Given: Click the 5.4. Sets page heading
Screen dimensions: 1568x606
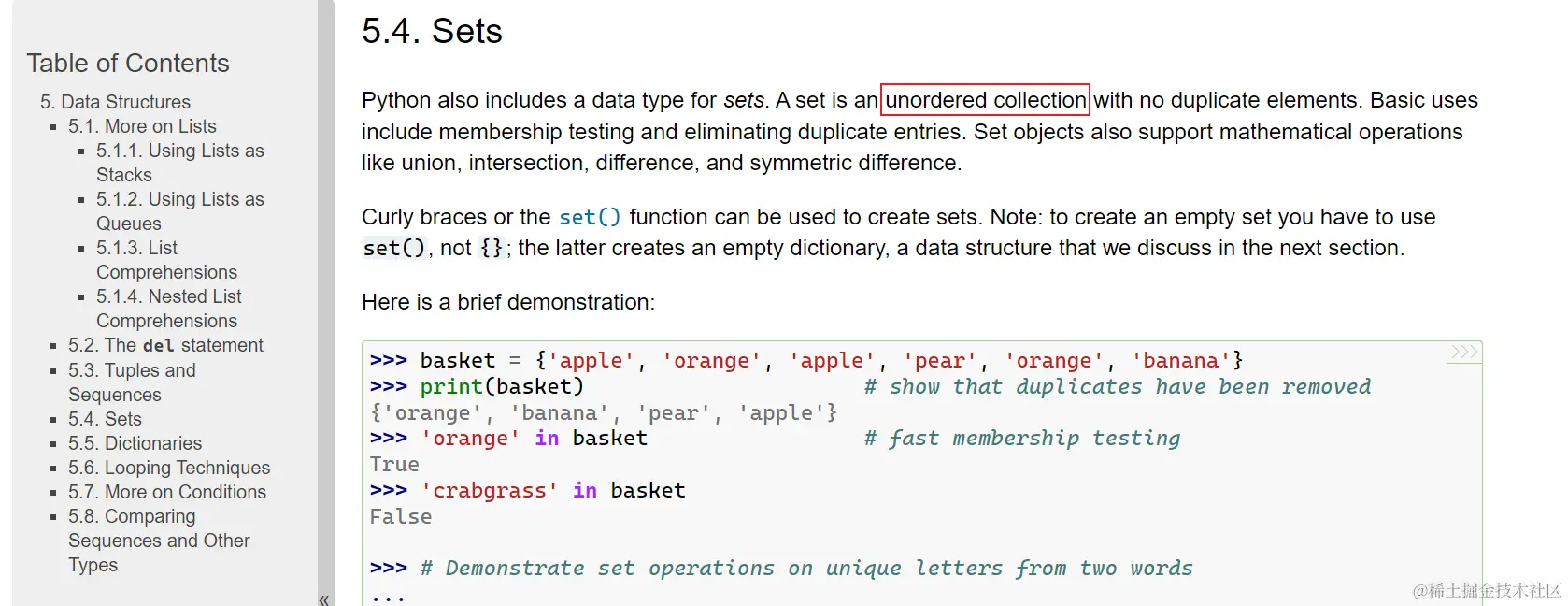Looking at the screenshot, I should pyautogui.click(x=432, y=32).
